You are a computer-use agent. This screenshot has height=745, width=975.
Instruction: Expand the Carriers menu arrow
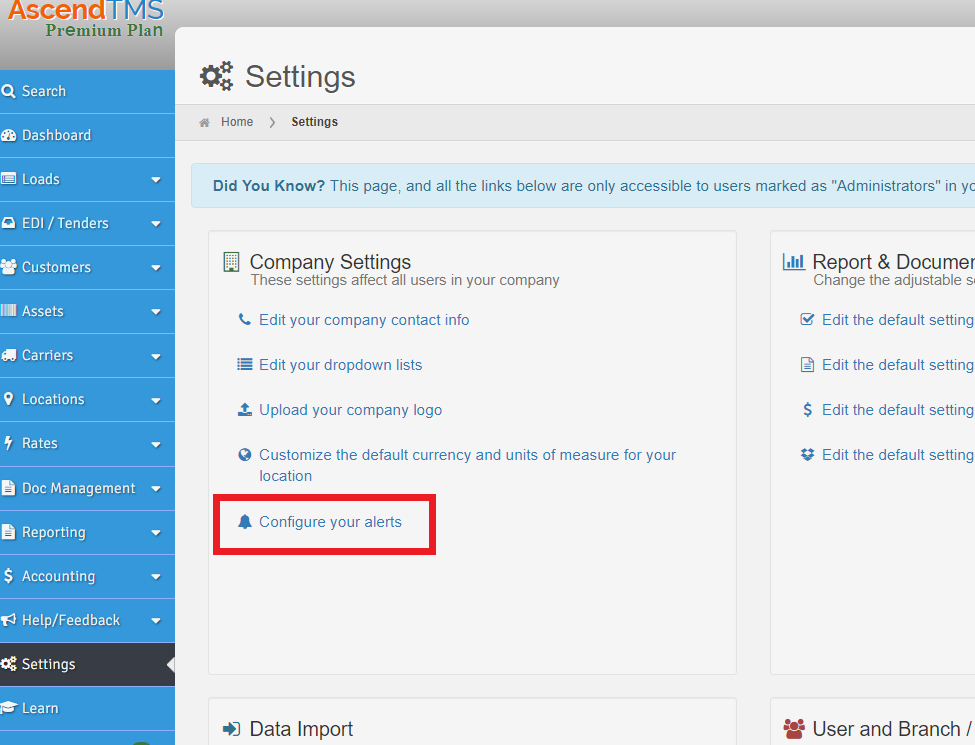click(156, 356)
